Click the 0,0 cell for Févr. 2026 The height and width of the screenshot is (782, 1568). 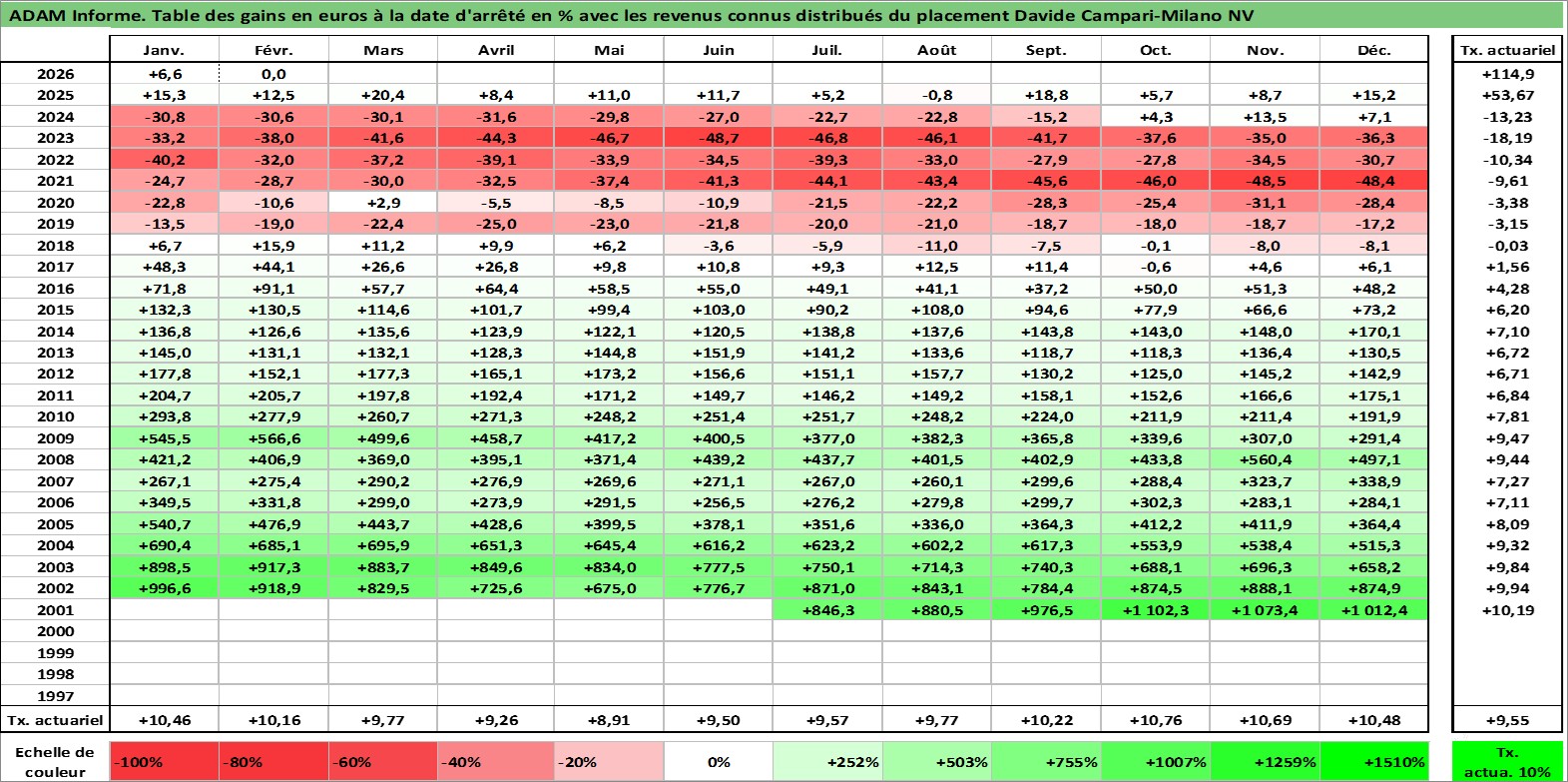click(x=273, y=74)
